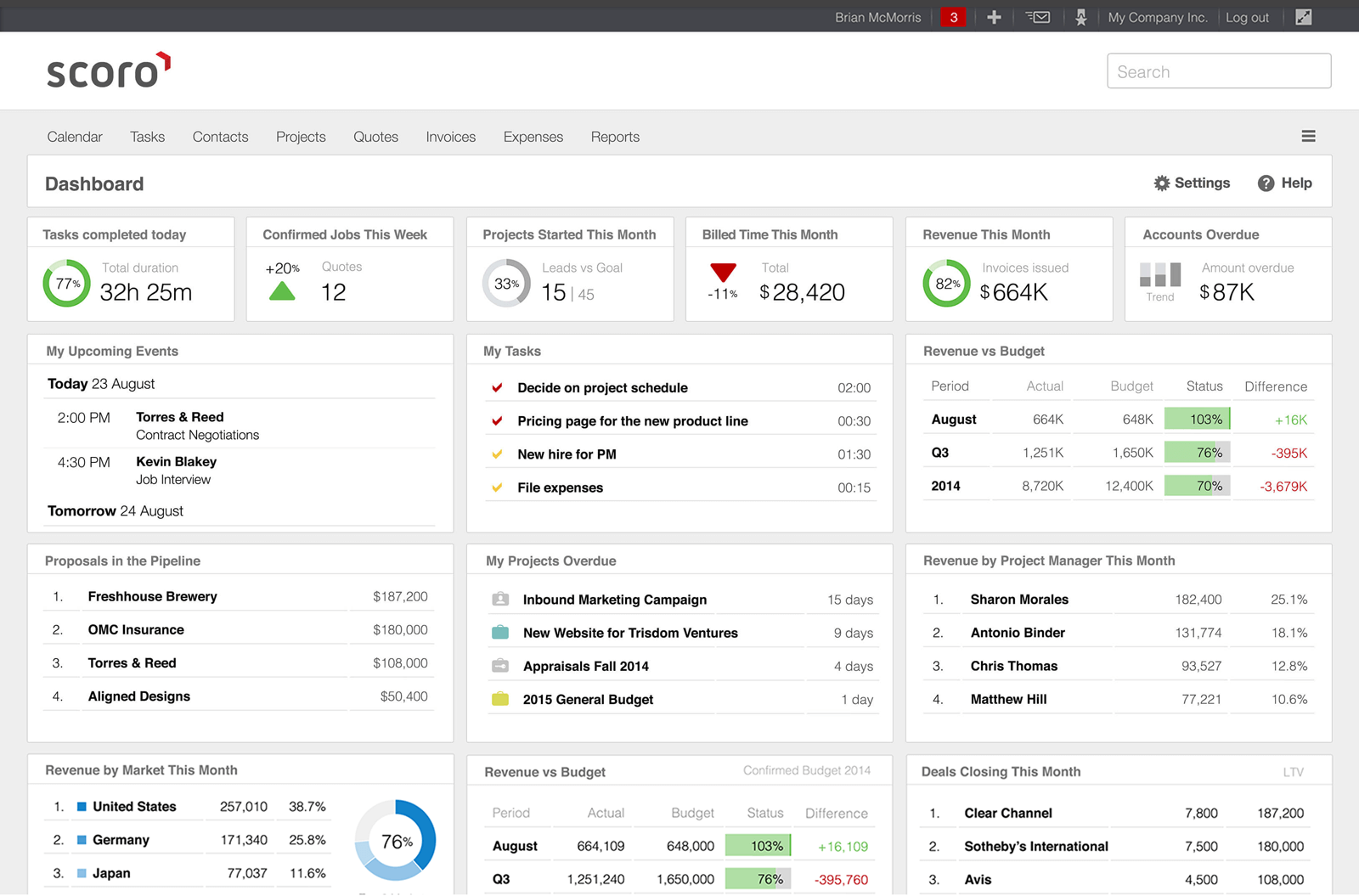Click the Japan legend color square

82,873
